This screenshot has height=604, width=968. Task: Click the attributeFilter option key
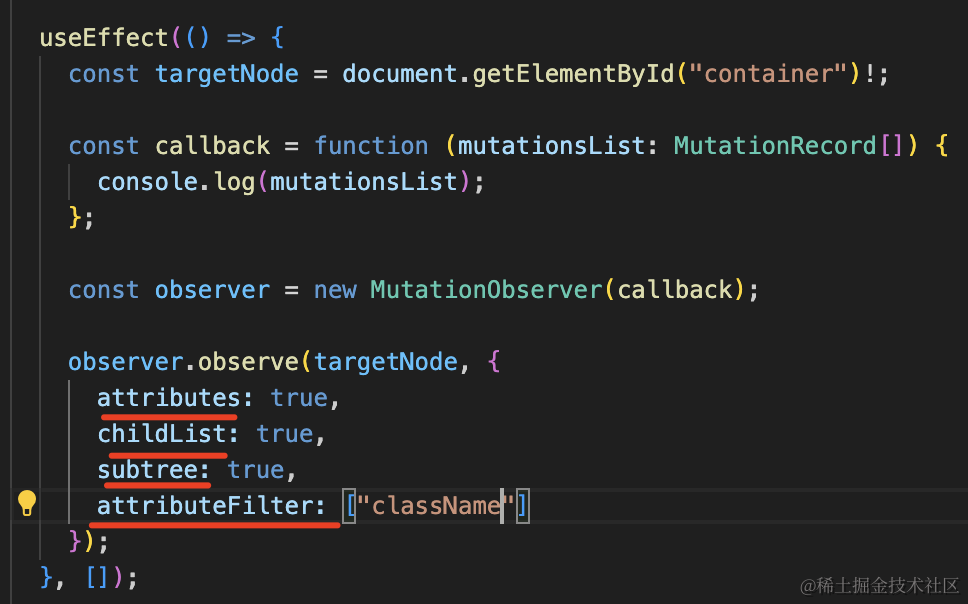tap(204, 506)
